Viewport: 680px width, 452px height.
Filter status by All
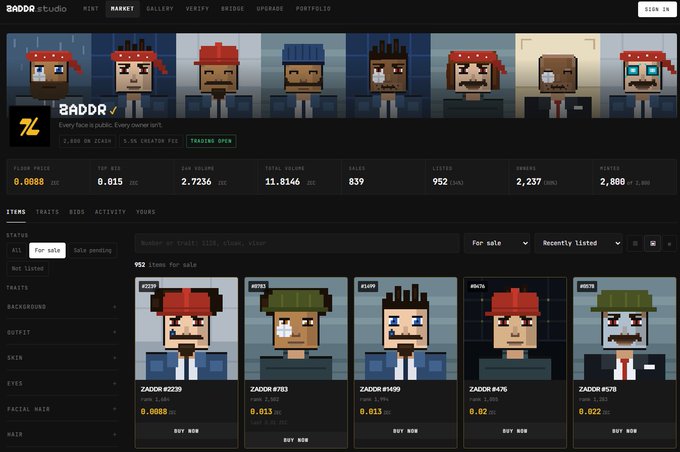(16, 250)
